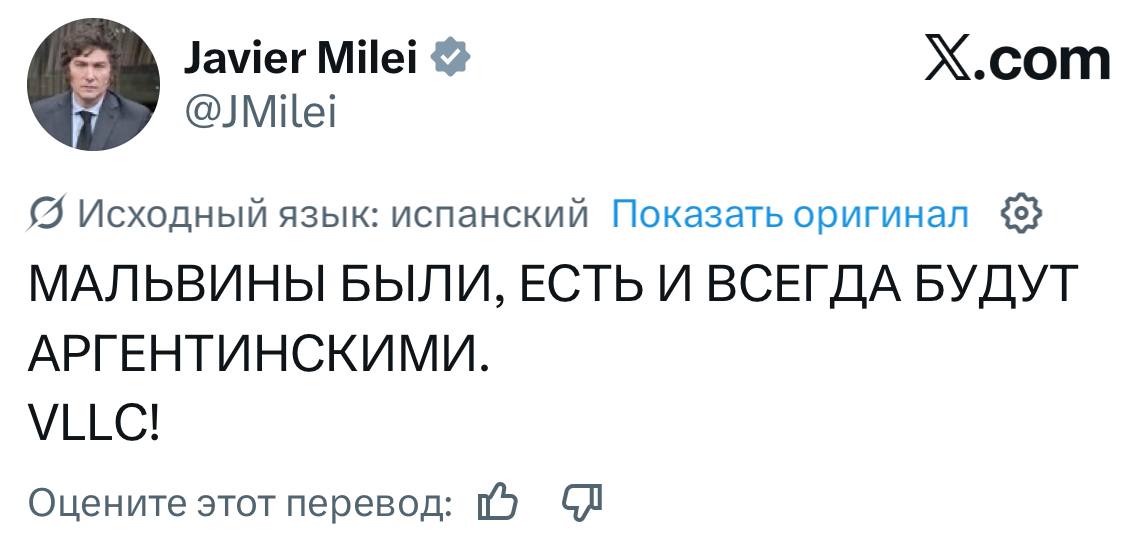Open translation settings gear icon
1121x543 pixels.
(x=1021, y=214)
